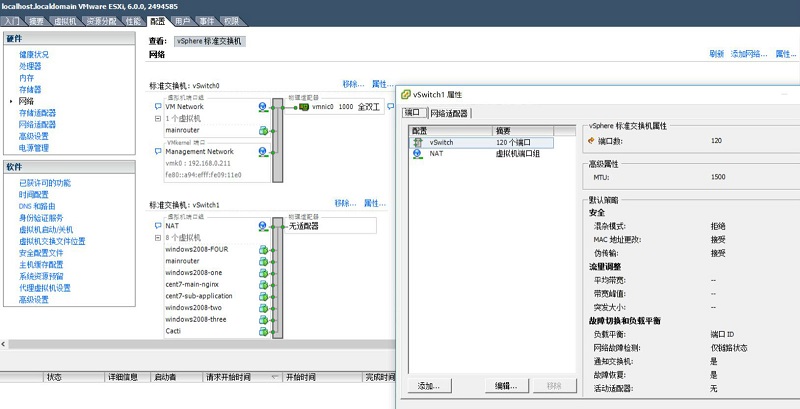Click the NAT port group icon in dialog list
The width and height of the screenshot is (800, 409).
click(418, 154)
